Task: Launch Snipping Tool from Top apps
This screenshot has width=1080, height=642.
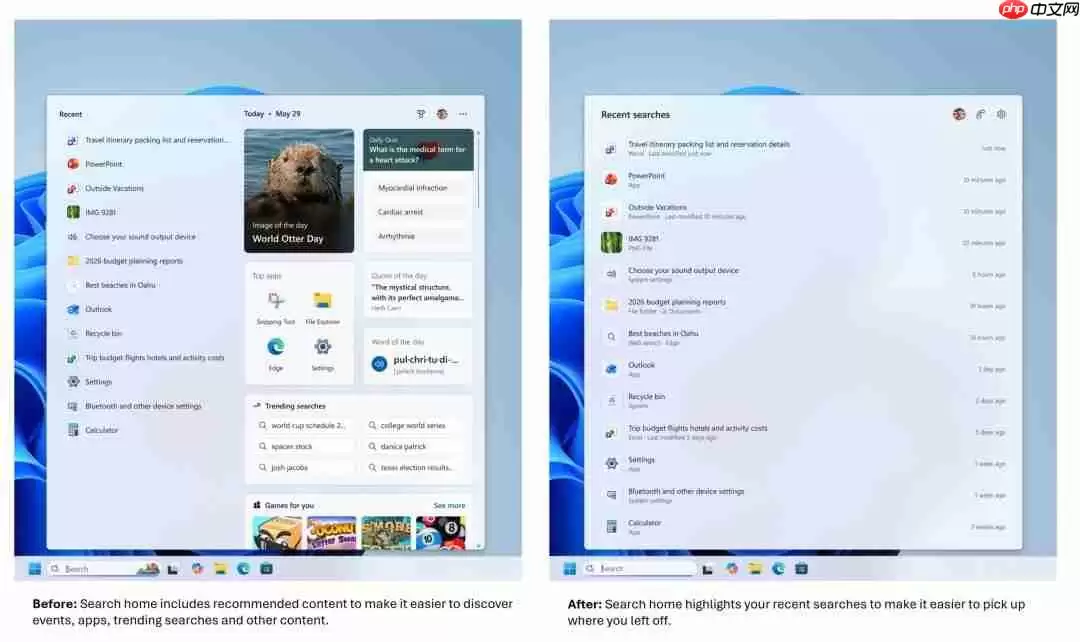Action: (276, 307)
